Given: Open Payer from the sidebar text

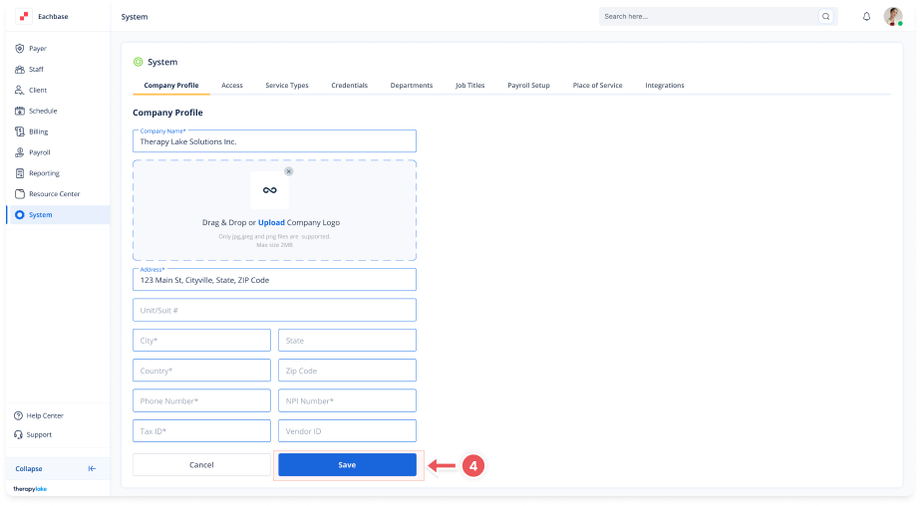Looking at the screenshot, I should pyautogui.click(x=38, y=49).
